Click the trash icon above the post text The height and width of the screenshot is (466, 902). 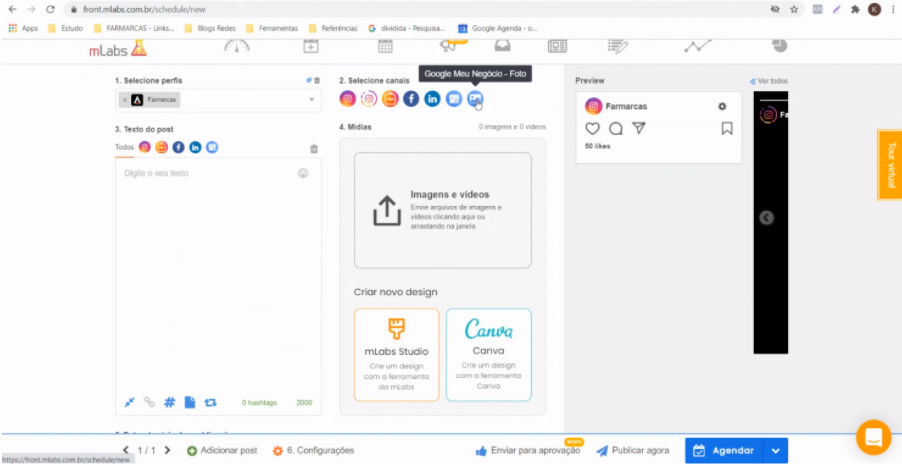[314, 148]
